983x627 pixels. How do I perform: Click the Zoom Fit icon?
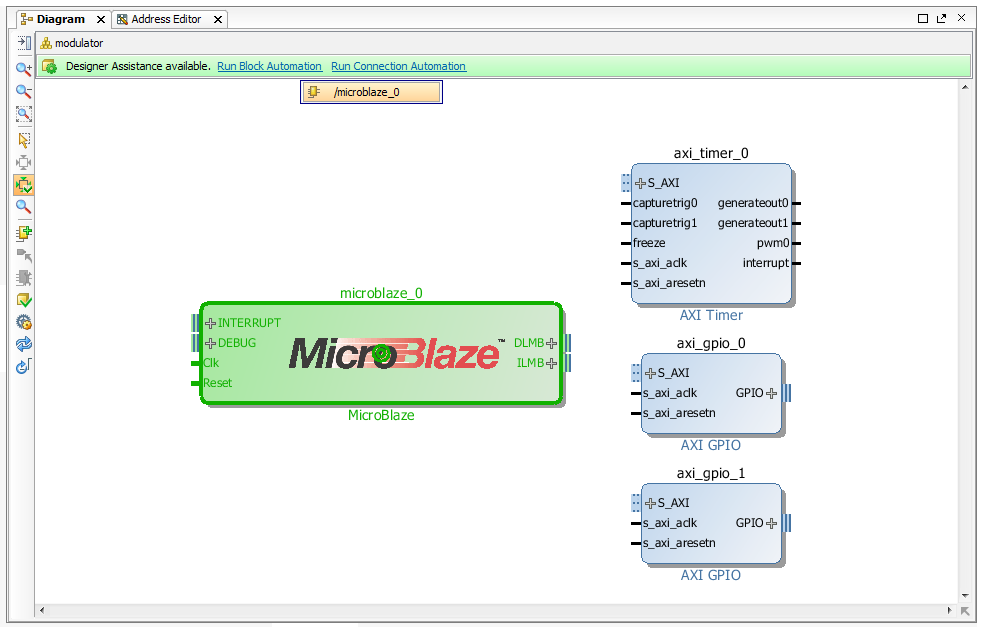[x=24, y=114]
